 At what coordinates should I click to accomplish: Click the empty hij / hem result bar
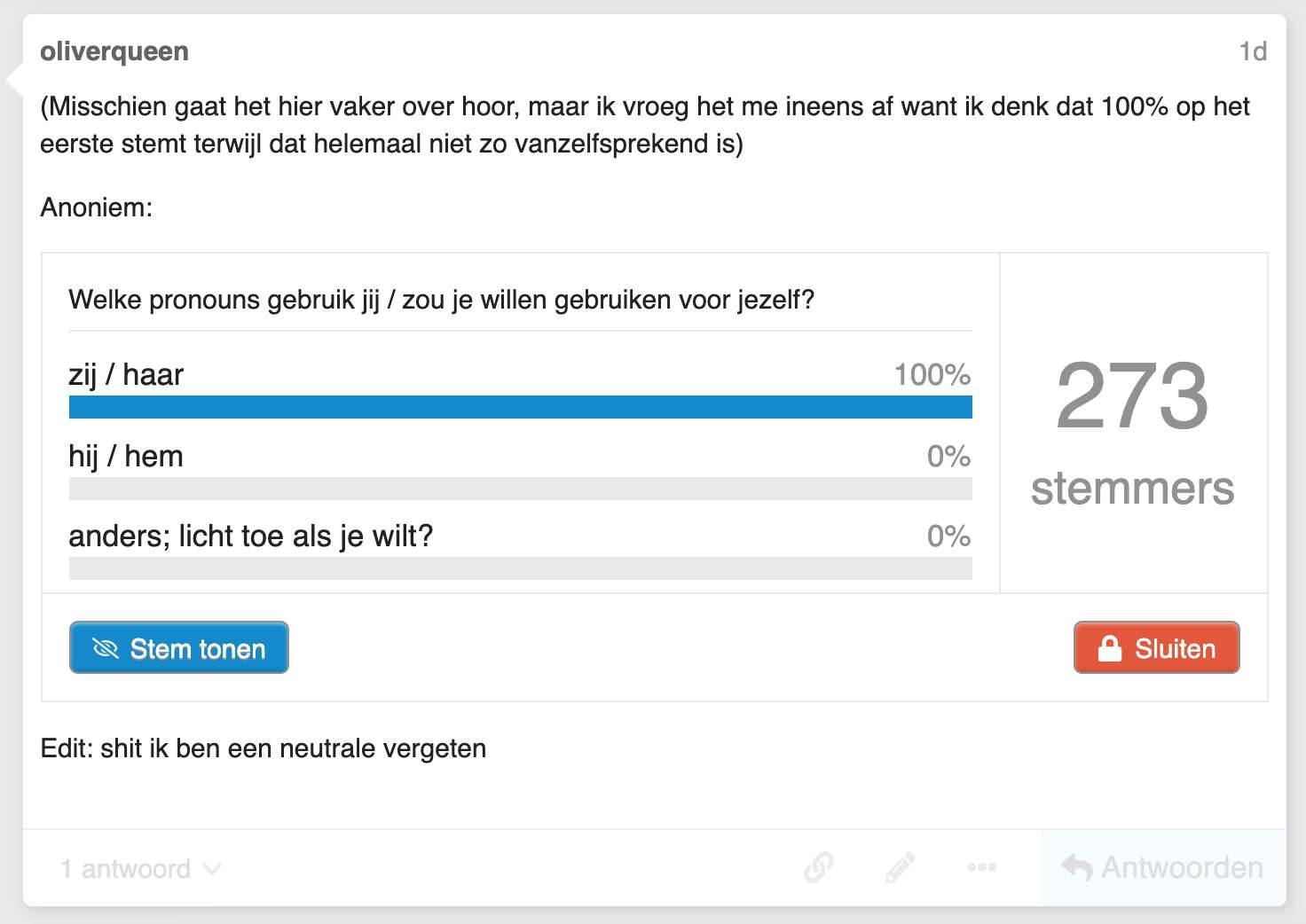(520, 489)
